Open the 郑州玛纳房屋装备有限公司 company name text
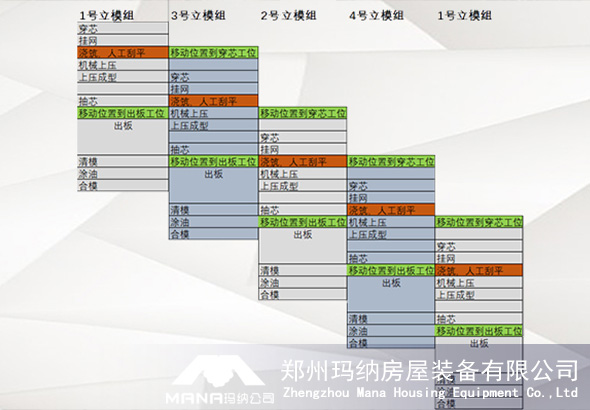This screenshot has height=410, width=590. pyautogui.click(x=429, y=371)
